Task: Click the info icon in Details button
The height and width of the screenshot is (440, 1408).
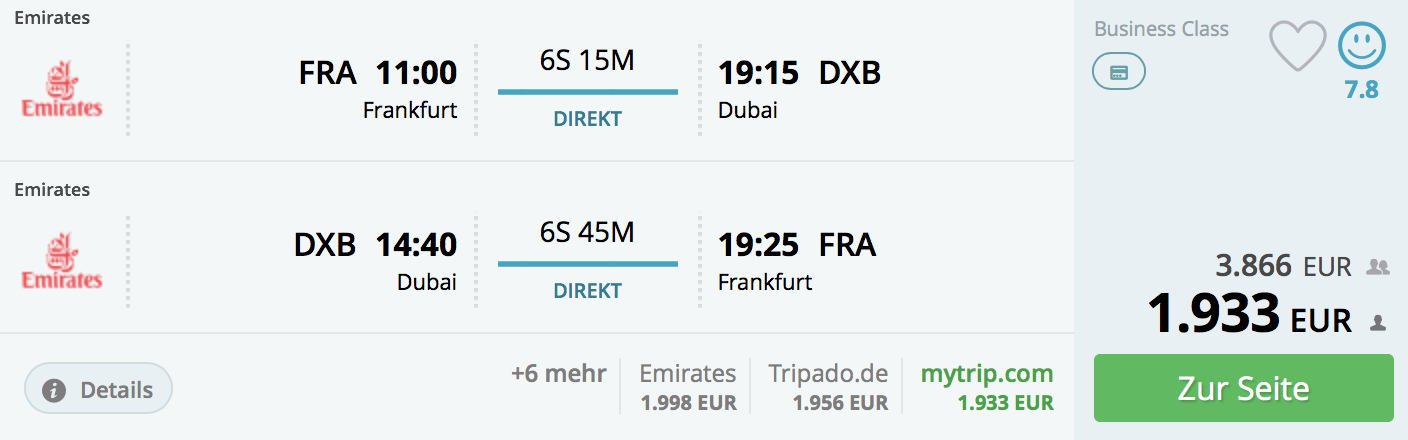Action: tap(55, 389)
